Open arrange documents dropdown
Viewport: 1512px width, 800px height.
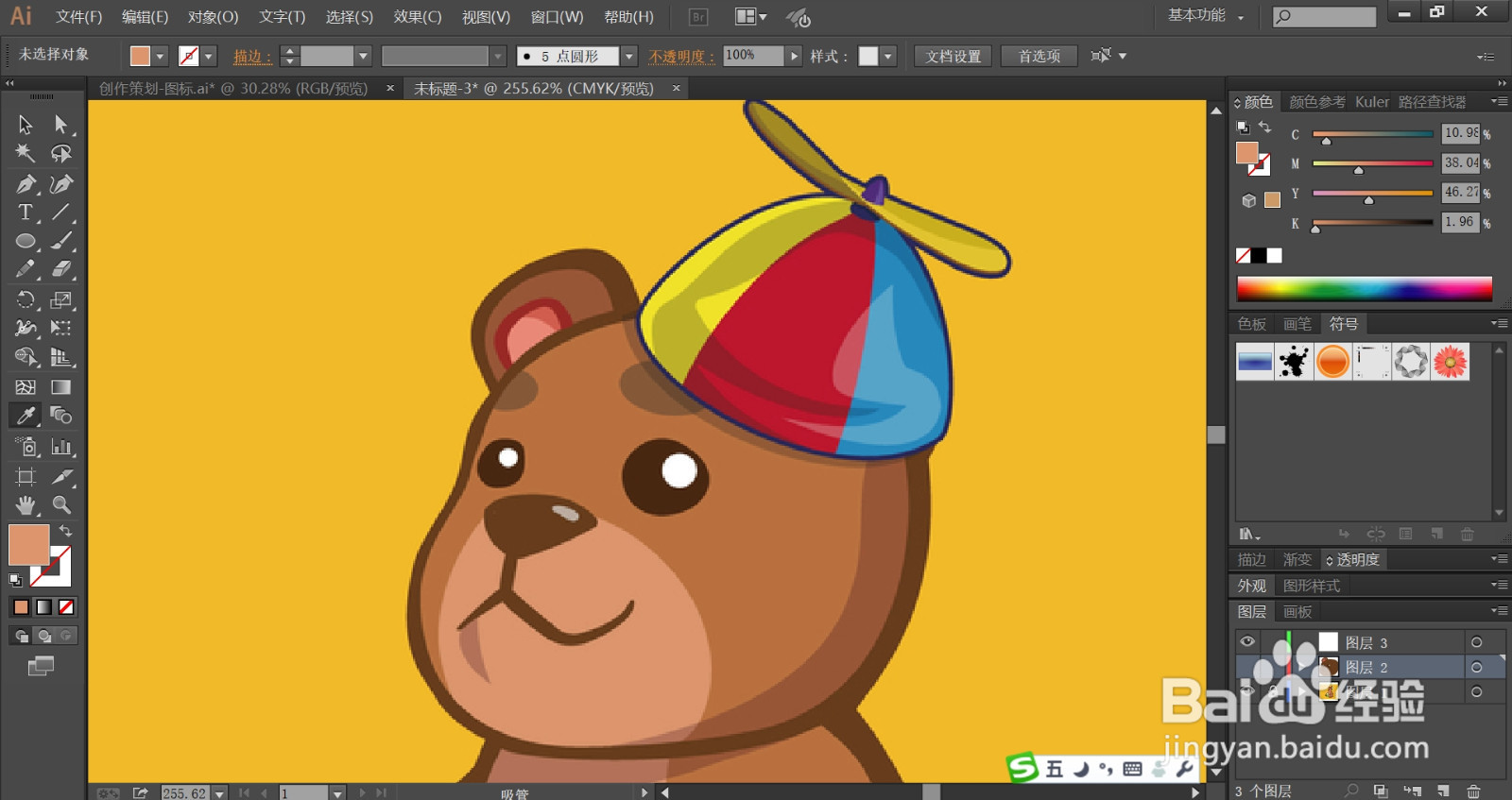click(x=751, y=17)
